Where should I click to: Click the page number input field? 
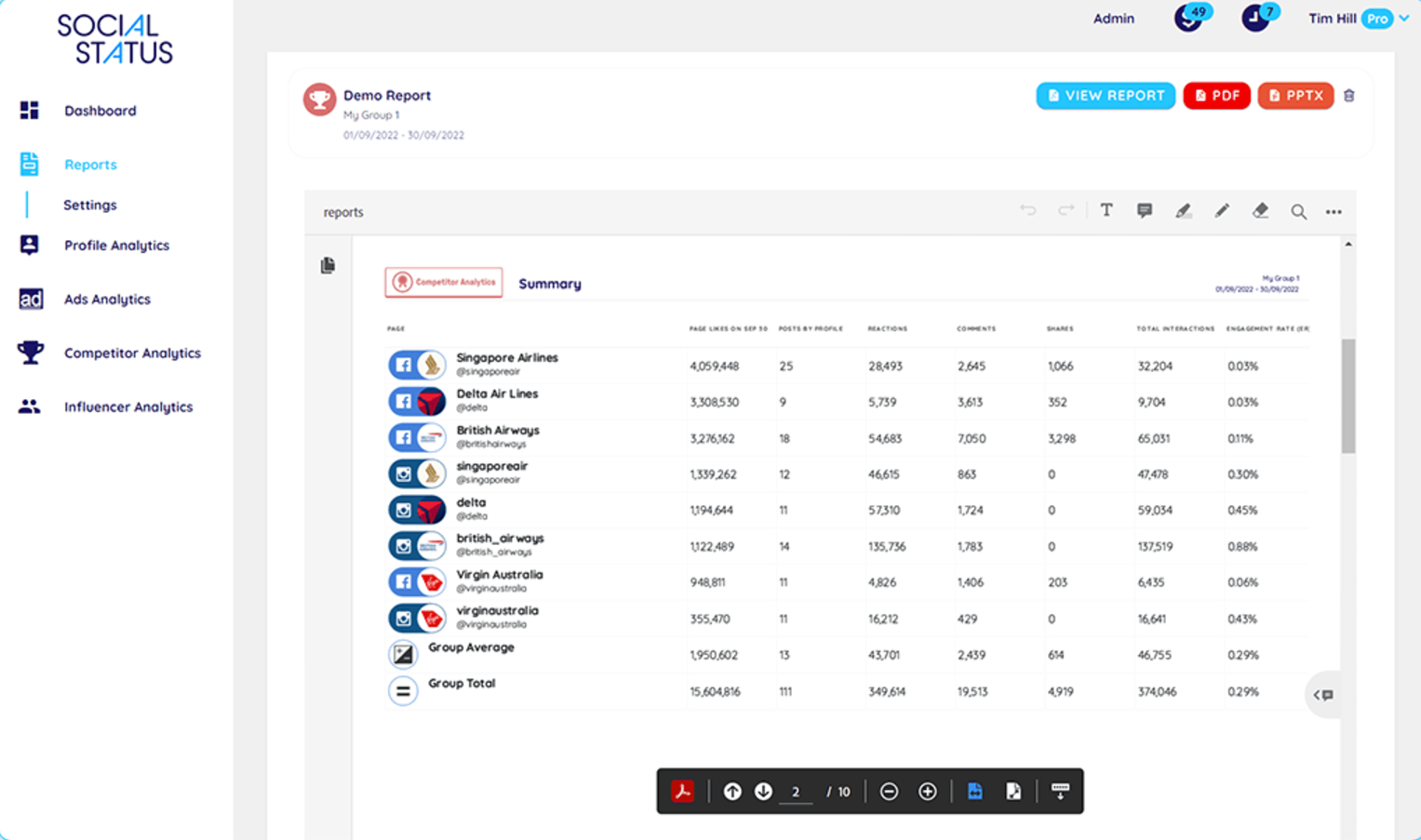(796, 793)
